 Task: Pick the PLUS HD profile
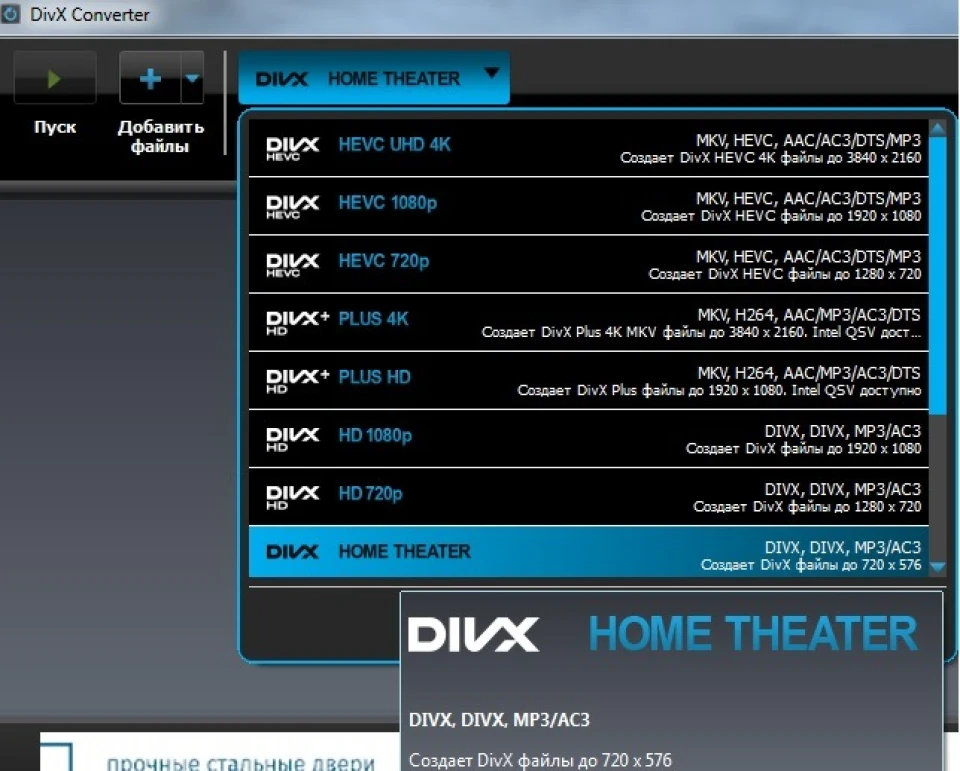tap(588, 380)
